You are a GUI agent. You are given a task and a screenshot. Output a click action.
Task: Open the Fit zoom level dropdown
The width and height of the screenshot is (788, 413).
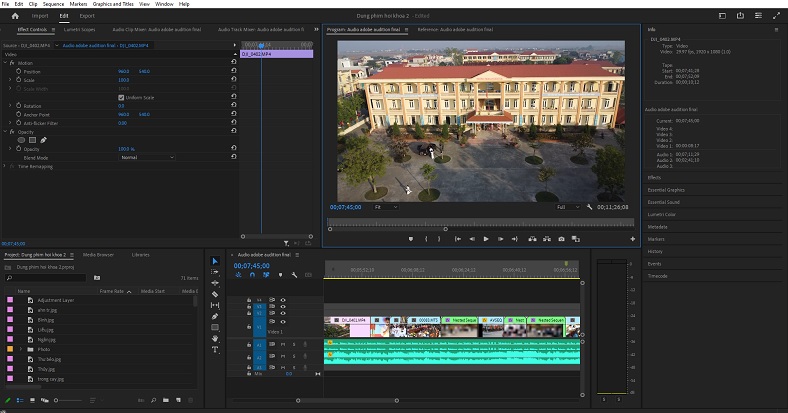pyautogui.click(x=384, y=207)
